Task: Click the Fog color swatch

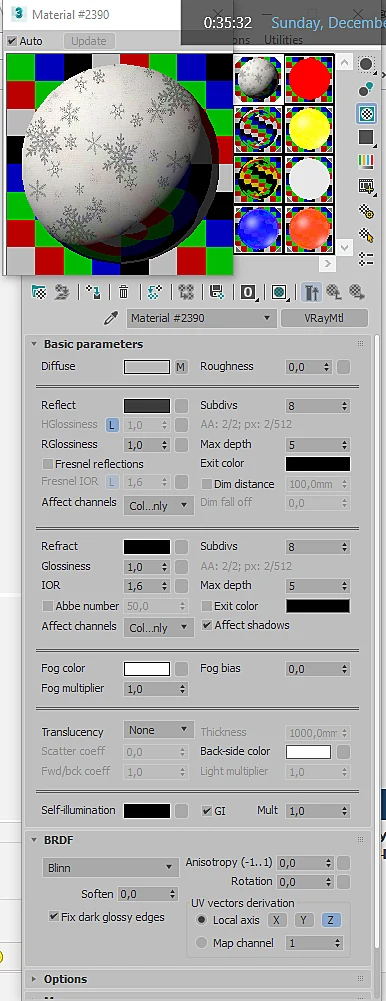Action: 147,669
